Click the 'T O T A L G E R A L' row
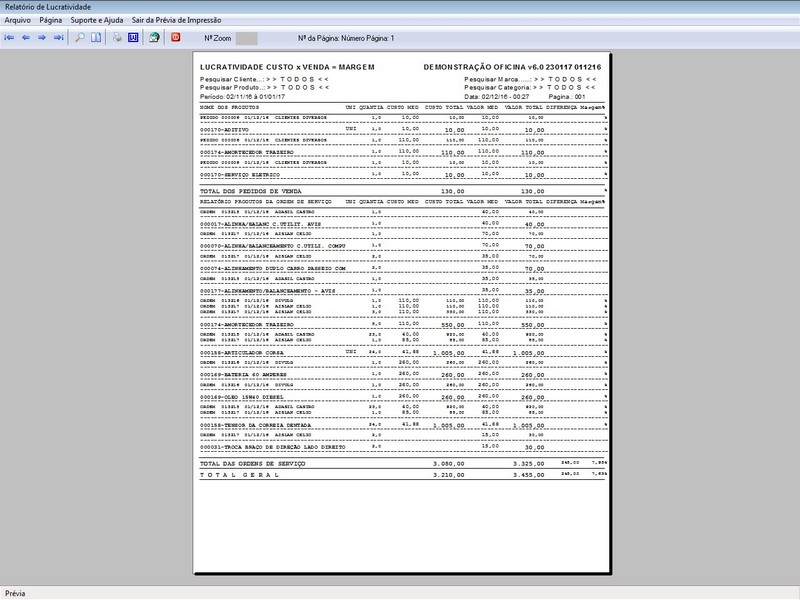This screenshot has height=600, width=800. click(403, 475)
